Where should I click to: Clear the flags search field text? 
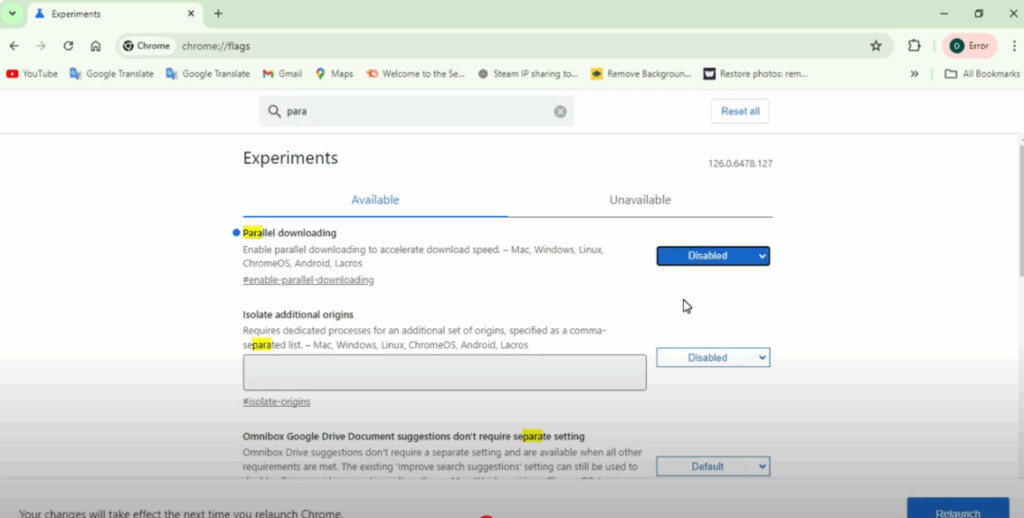click(x=560, y=111)
